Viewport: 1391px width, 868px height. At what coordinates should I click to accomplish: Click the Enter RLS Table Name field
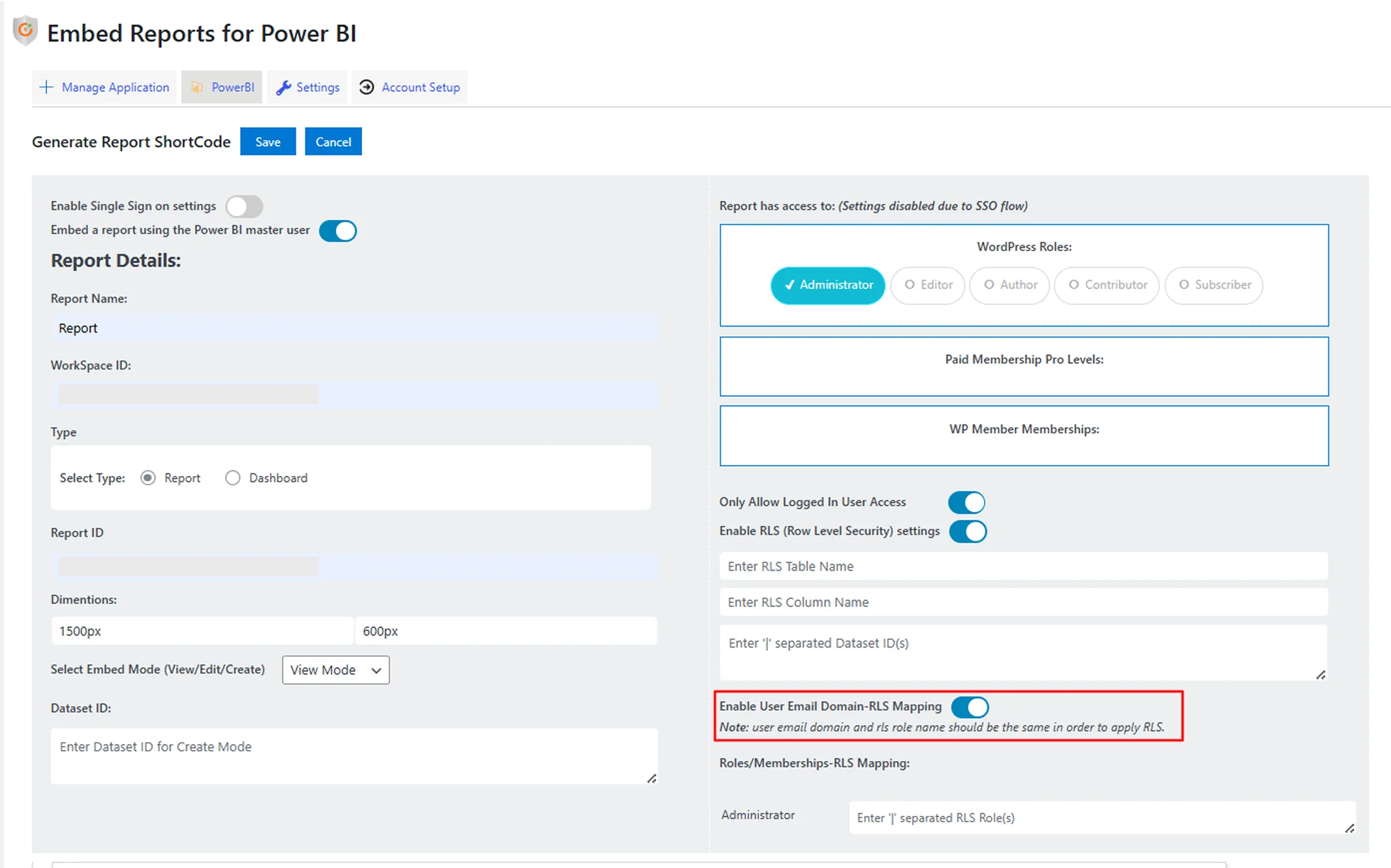pos(1024,566)
